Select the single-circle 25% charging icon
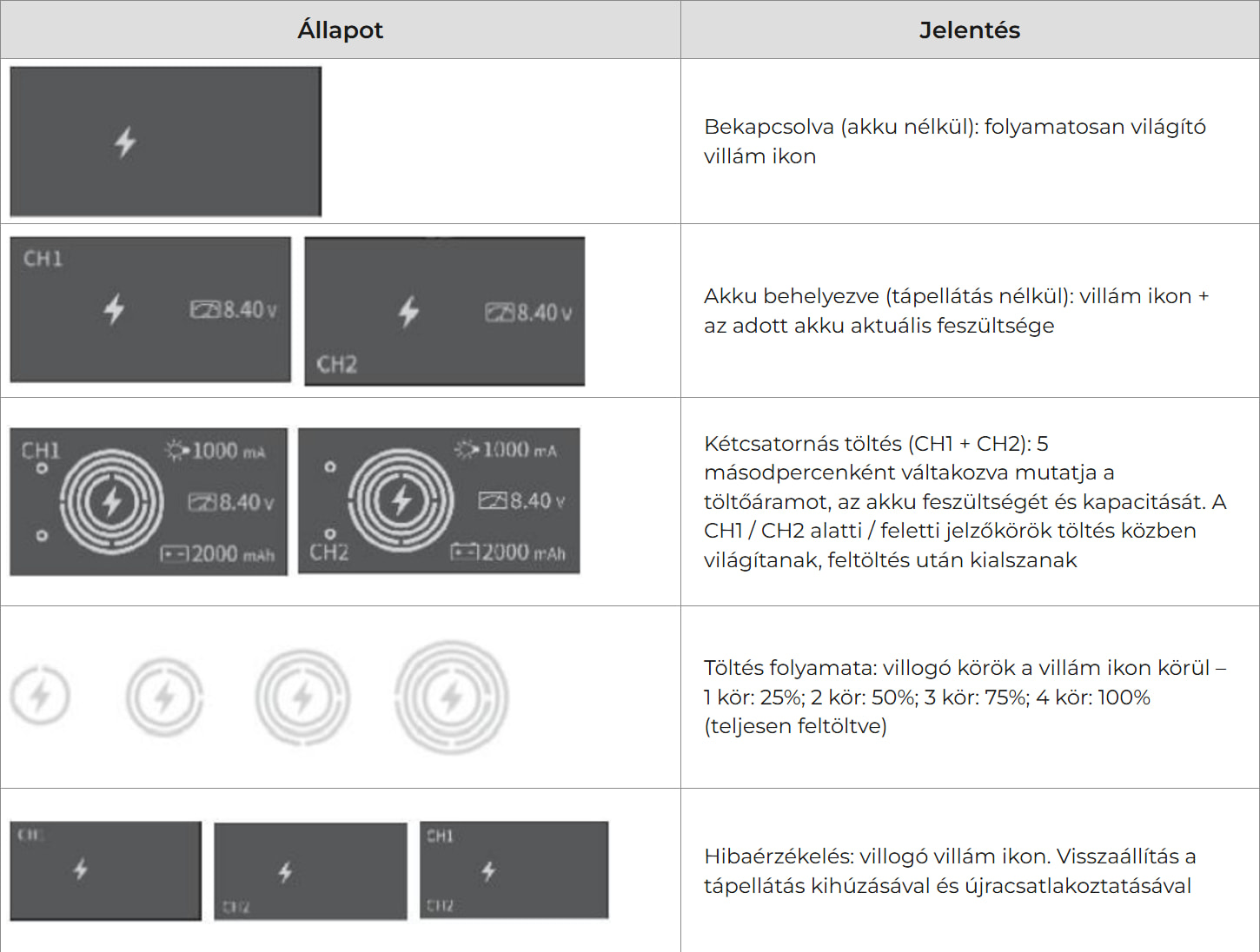Viewport: 1260px width, 952px height. tap(40, 696)
